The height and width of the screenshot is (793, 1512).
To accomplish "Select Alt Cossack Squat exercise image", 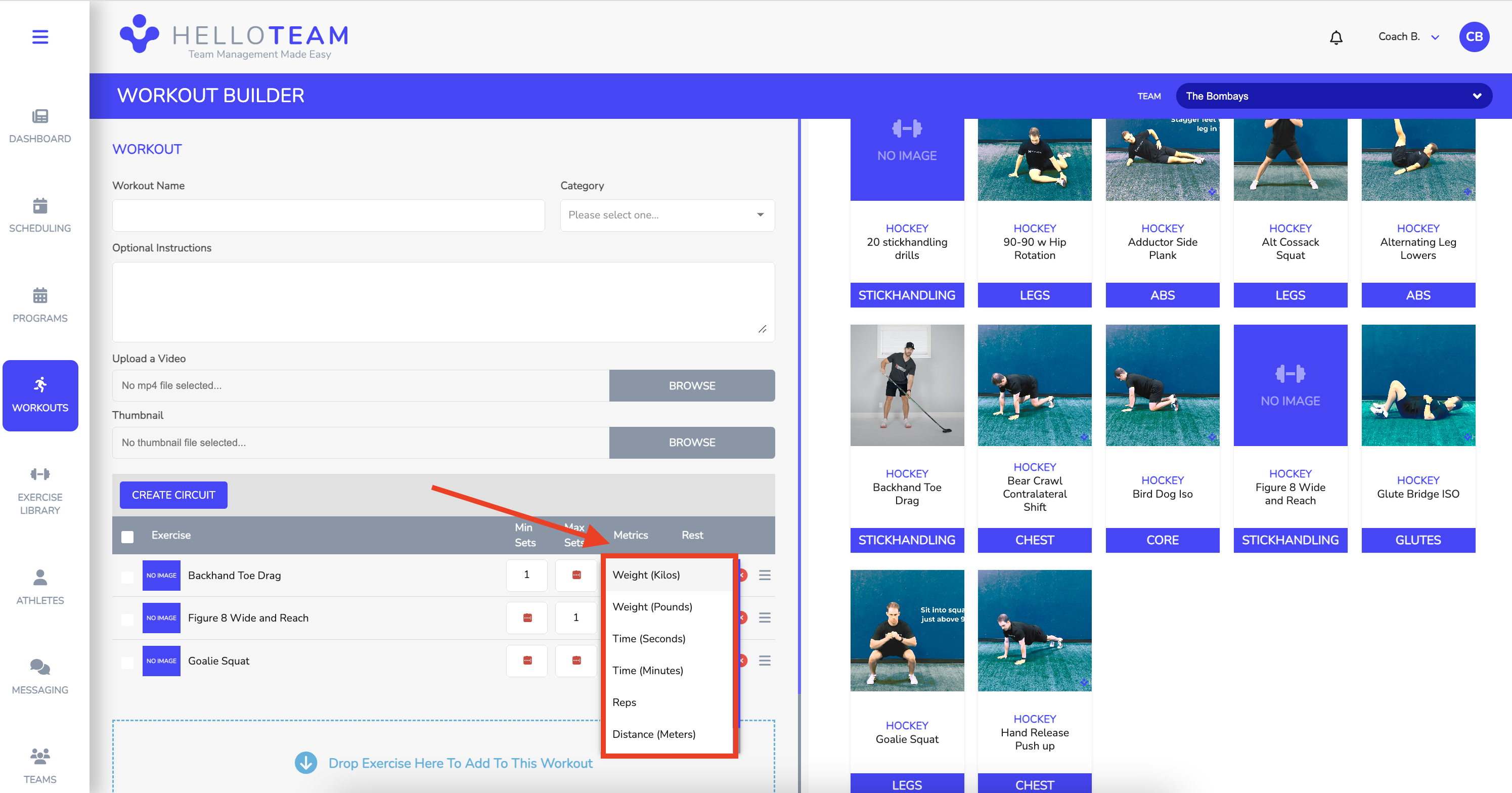I will tap(1290, 159).
